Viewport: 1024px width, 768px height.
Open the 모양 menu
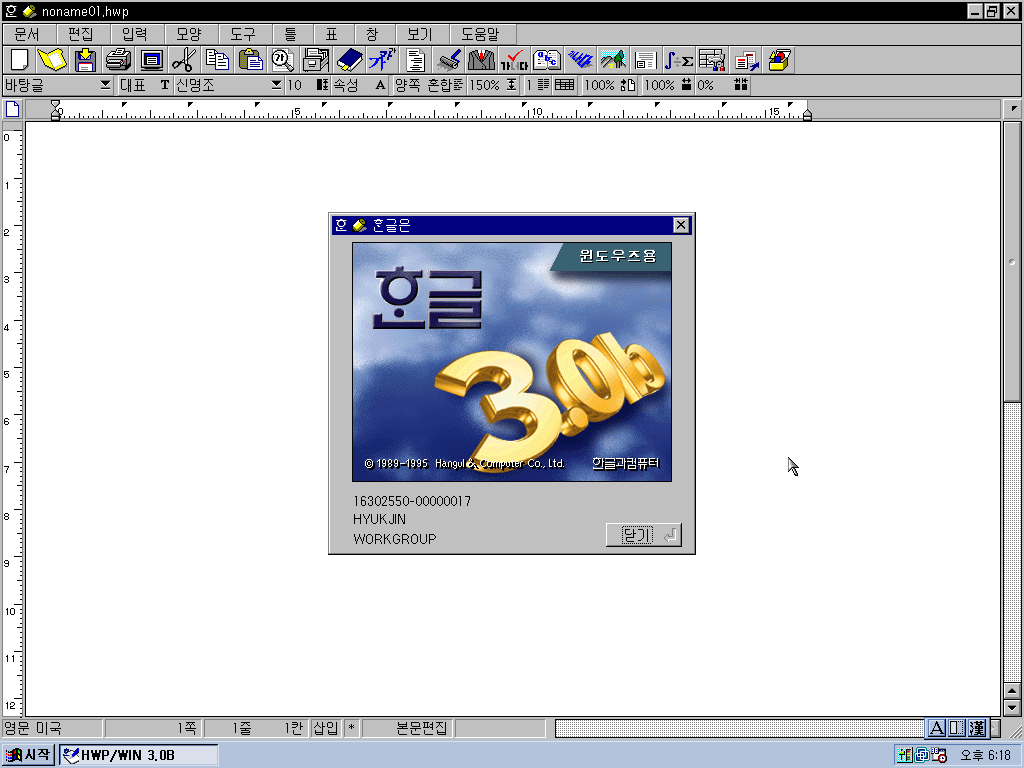tap(189, 34)
